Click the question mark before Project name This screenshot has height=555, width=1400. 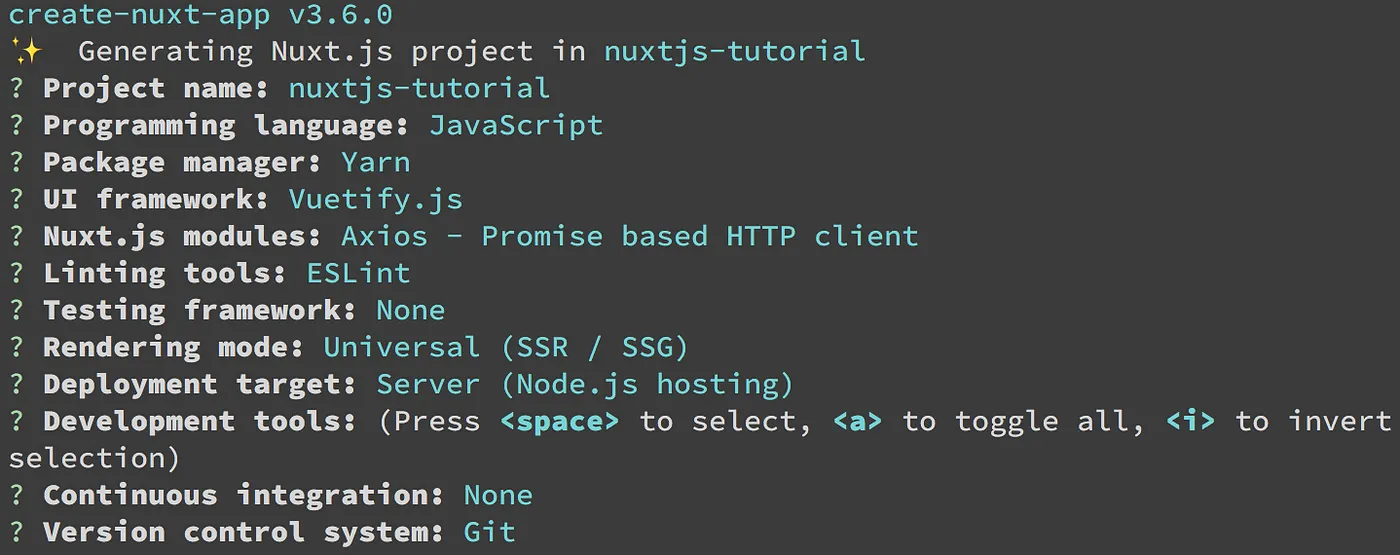click(16, 88)
